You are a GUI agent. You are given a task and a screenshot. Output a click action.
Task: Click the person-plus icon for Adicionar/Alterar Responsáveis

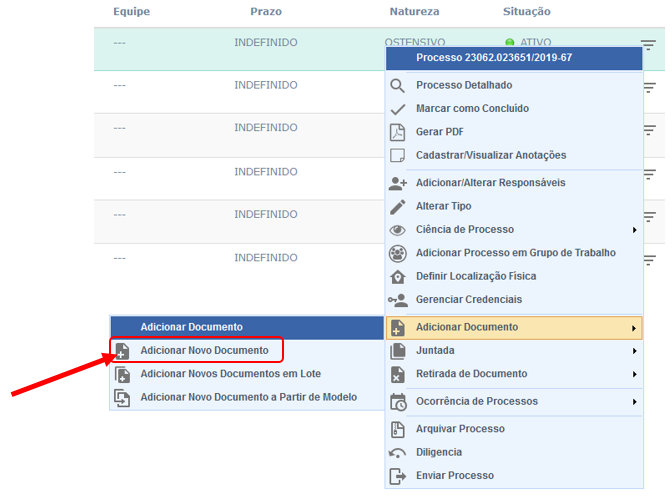click(x=398, y=183)
